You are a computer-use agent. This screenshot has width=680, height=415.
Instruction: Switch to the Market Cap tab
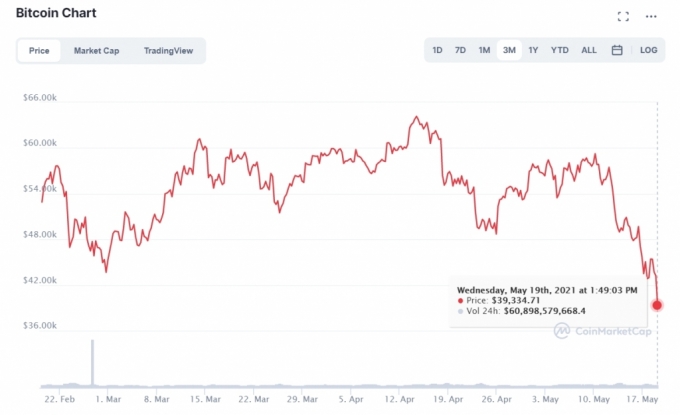(x=96, y=50)
